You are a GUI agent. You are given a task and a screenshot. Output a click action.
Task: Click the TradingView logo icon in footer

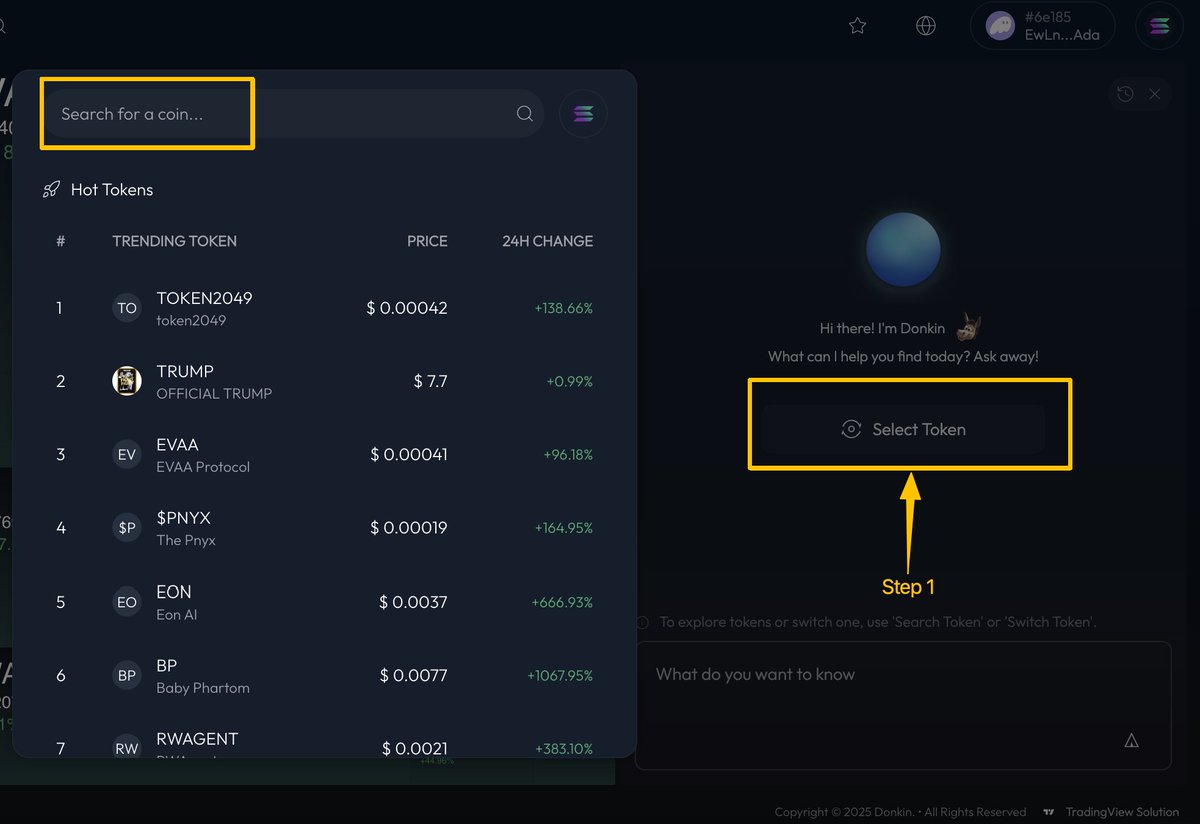[x=1048, y=812]
